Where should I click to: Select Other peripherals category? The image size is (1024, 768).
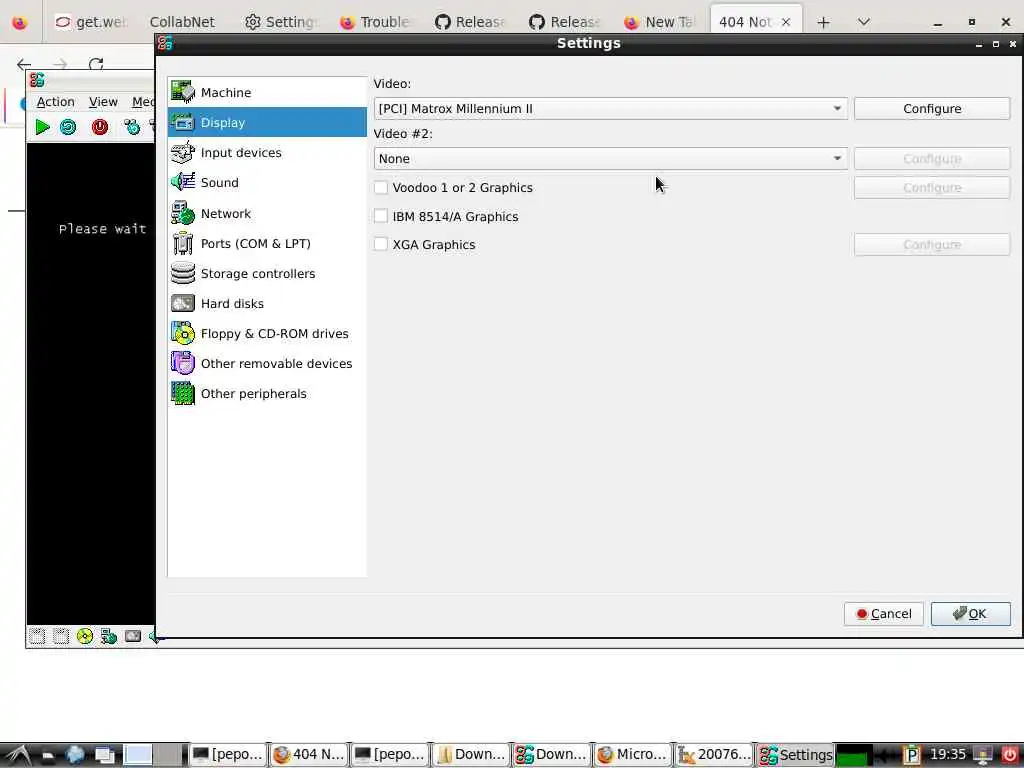click(266, 394)
